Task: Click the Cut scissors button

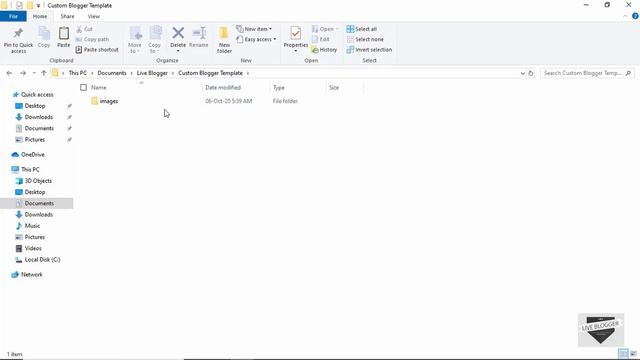Action: tap(84, 29)
